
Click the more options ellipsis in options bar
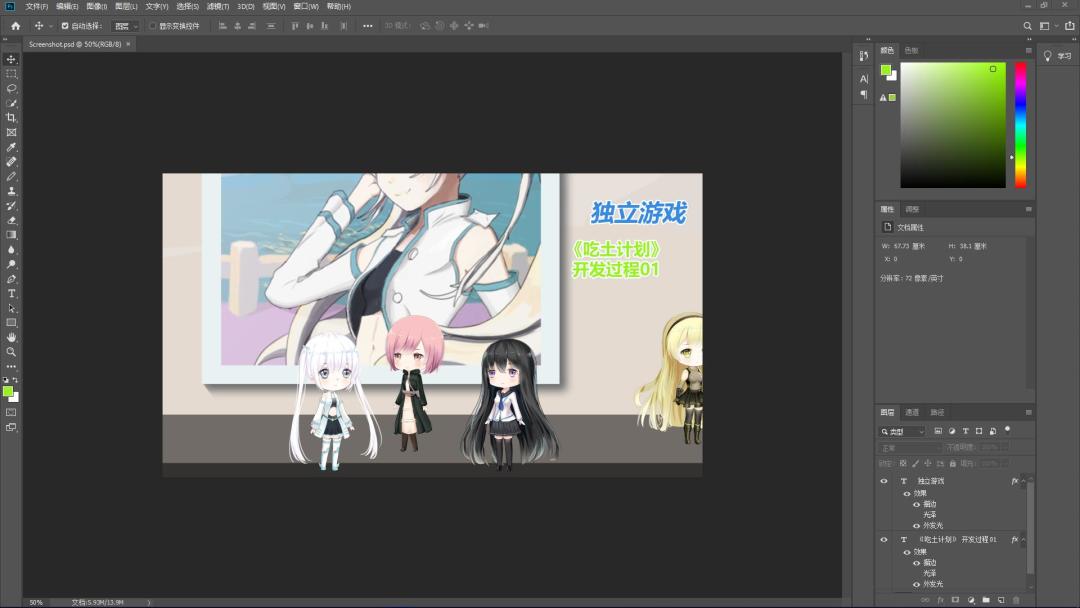point(368,26)
